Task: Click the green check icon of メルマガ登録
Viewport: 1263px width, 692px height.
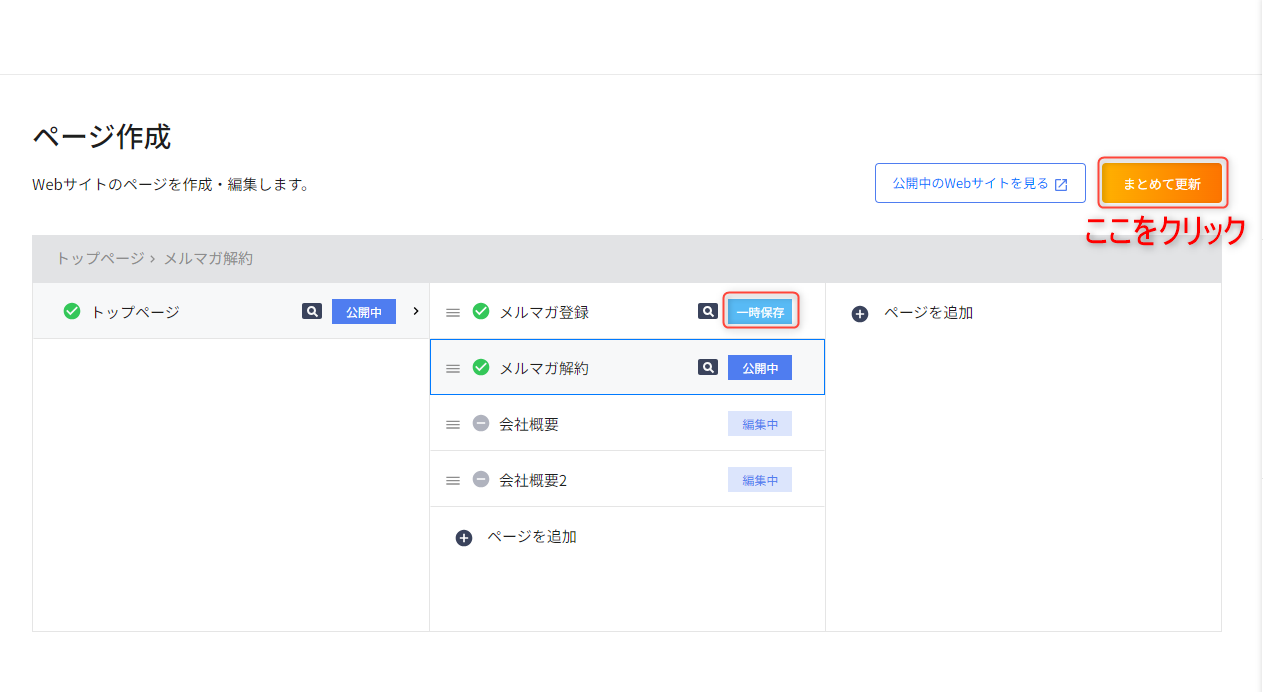Action: pyautogui.click(x=481, y=312)
